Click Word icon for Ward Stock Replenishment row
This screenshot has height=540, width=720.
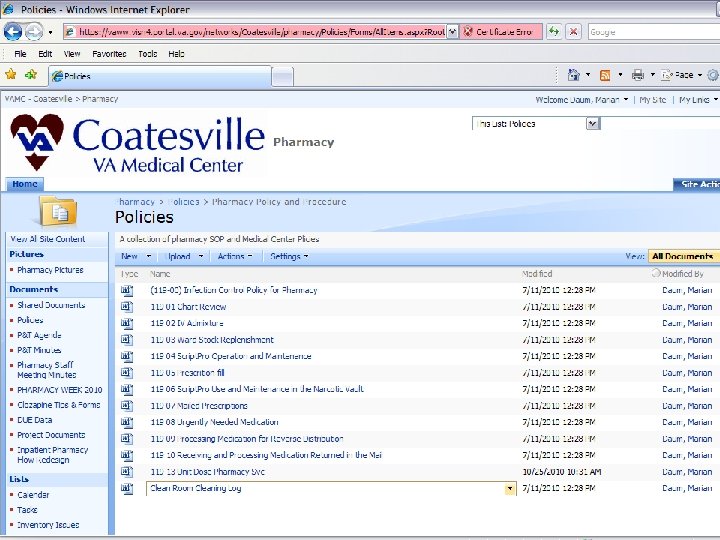pyautogui.click(x=127, y=340)
